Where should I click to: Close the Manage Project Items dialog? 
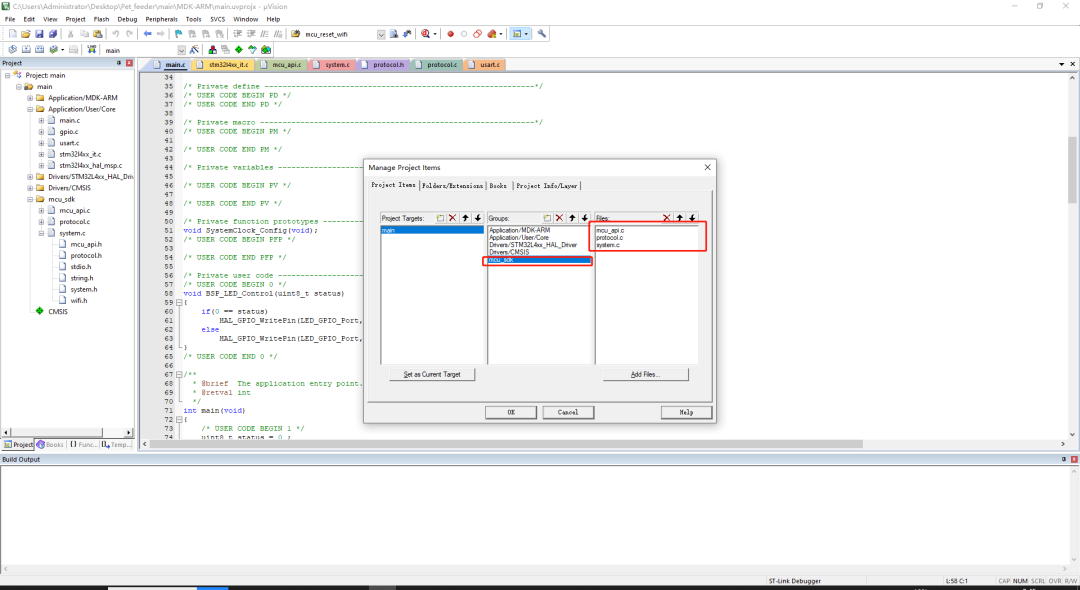coord(707,167)
